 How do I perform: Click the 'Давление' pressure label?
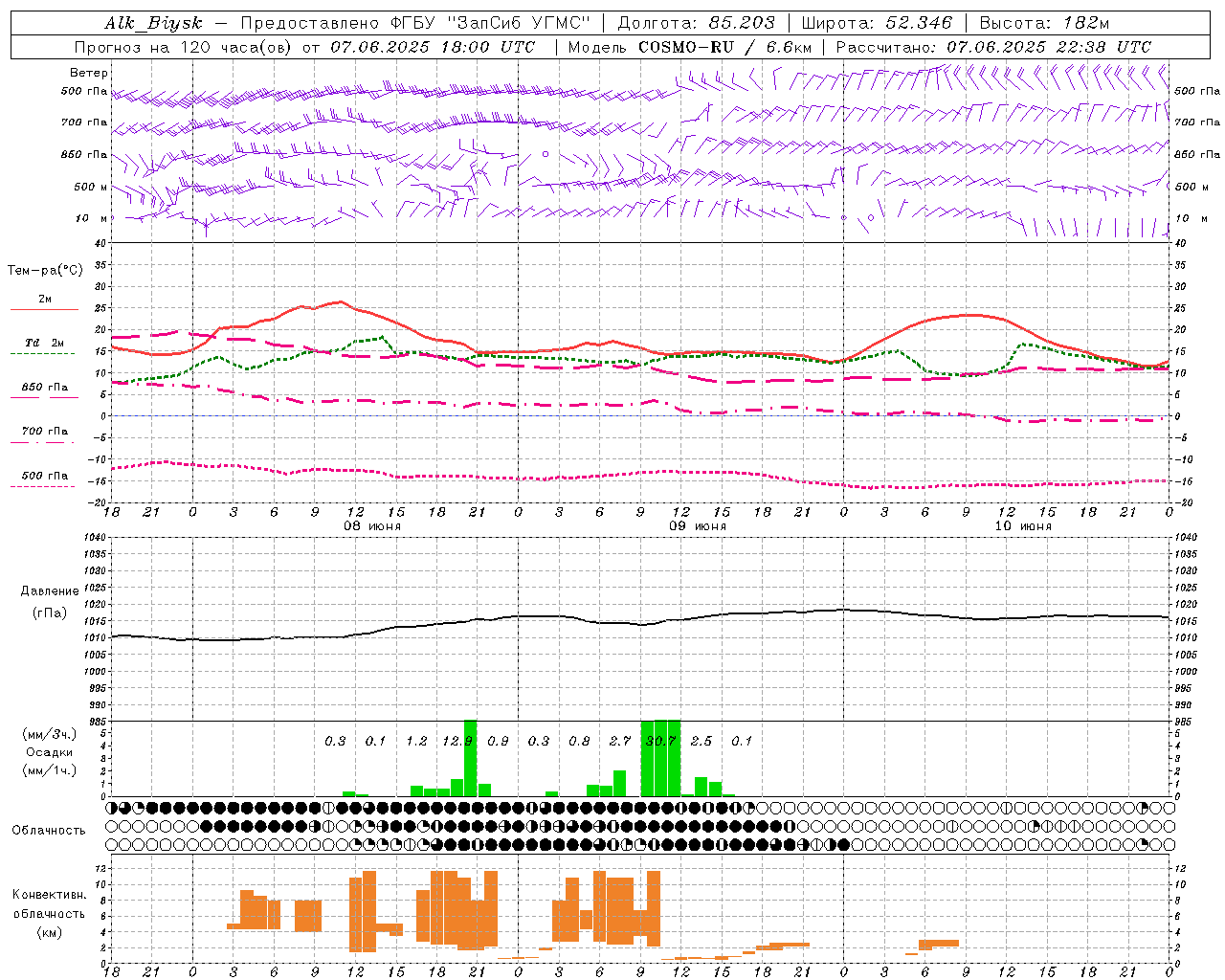tap(50, 591)
